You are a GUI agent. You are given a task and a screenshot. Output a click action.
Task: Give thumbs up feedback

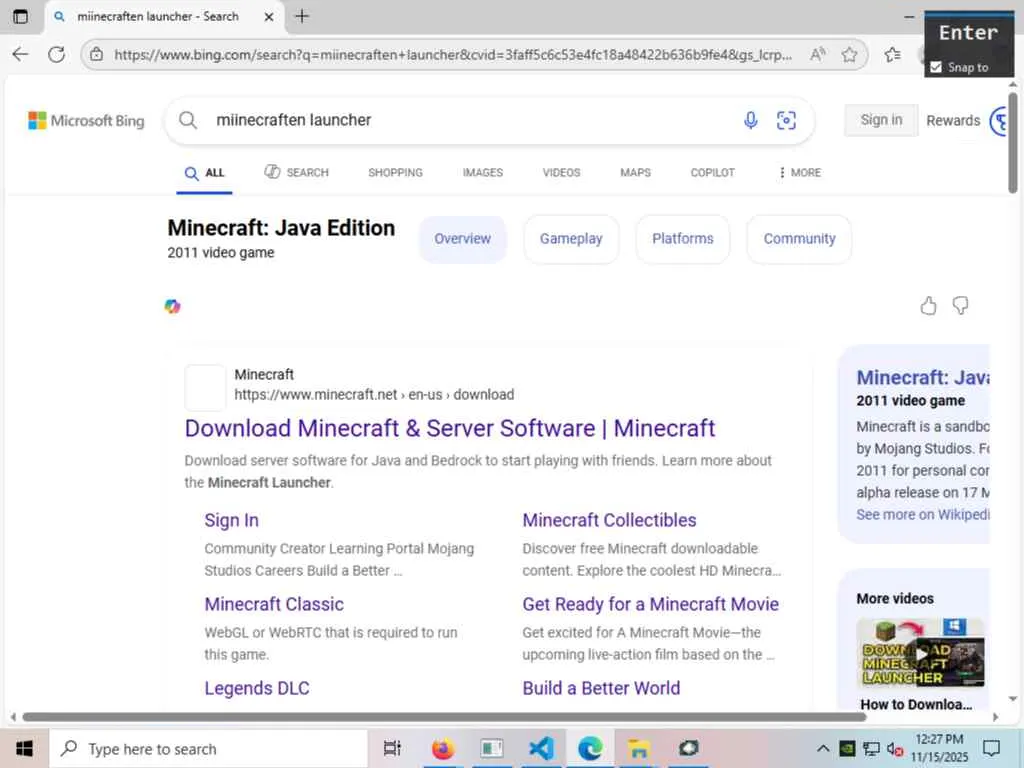coord(928,306)
